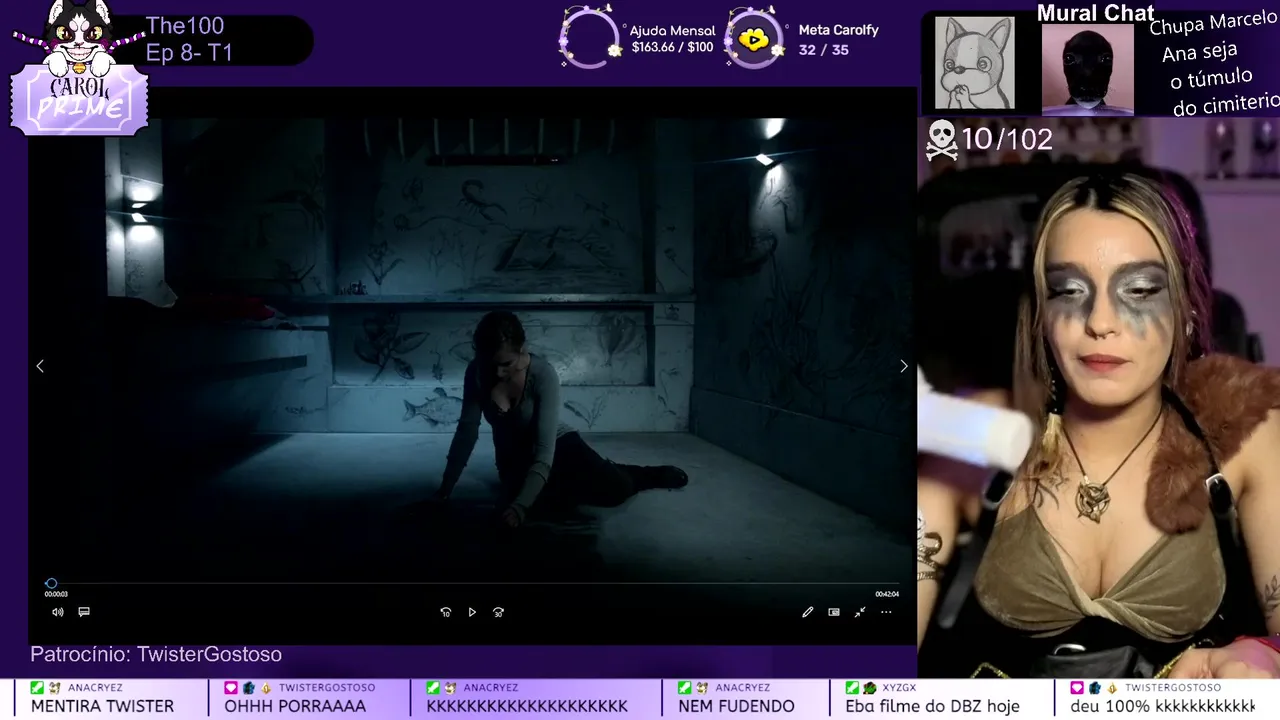Click the webcam feed of the streamer
Image resolution: width=1280 pixels, height=720 pixels.
point(1099,400)
